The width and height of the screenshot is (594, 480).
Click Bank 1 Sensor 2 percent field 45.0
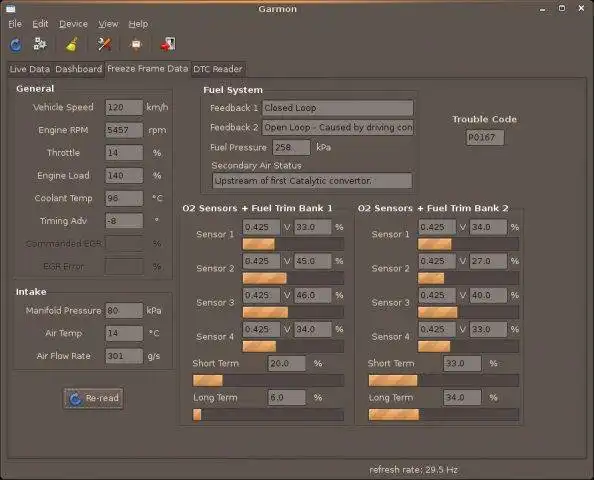[313, 261]
